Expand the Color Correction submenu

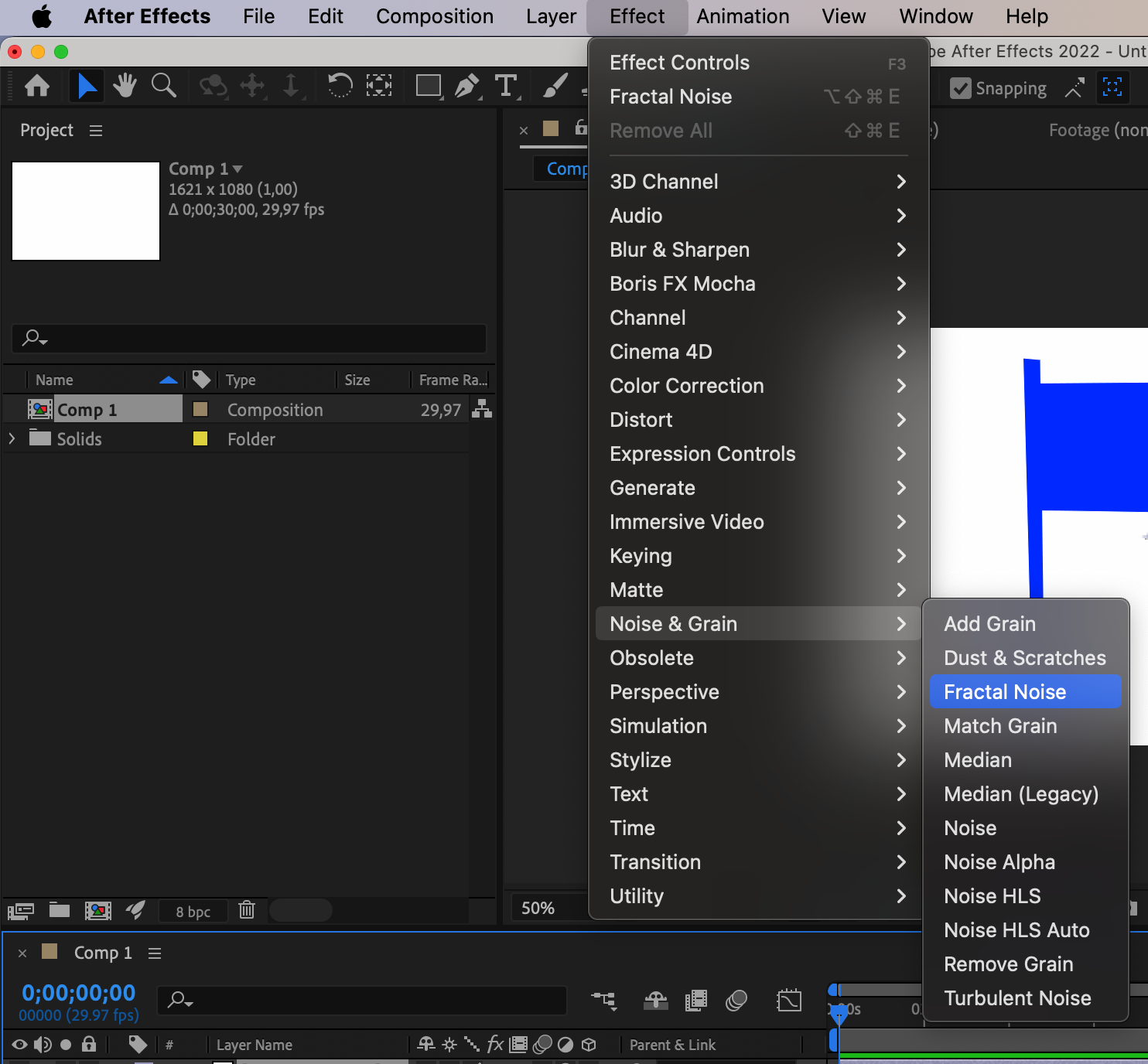tap(758, 386)
